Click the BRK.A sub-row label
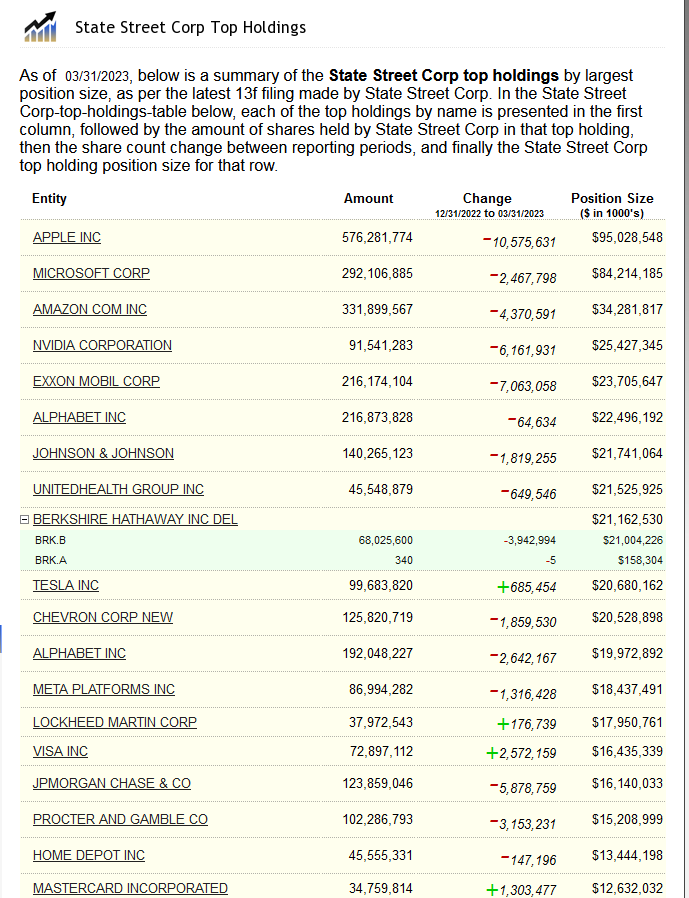 [x=51, y=560]
